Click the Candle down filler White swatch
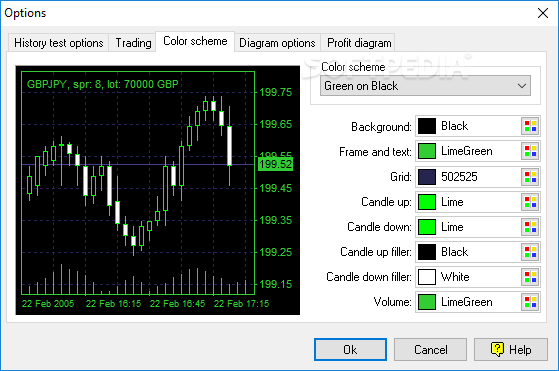The height and width of the screenshot is (371, 559). click(x=427, y=277)
